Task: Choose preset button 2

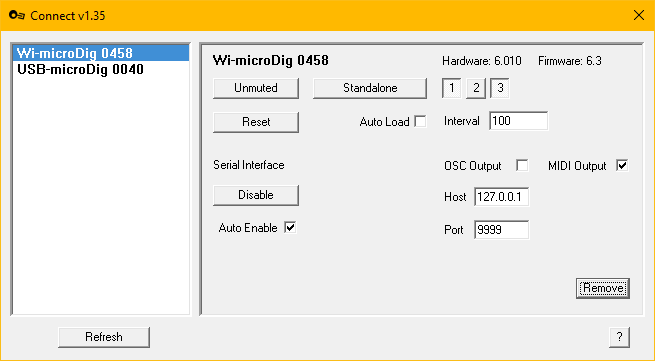Action: tap(476, 88)
